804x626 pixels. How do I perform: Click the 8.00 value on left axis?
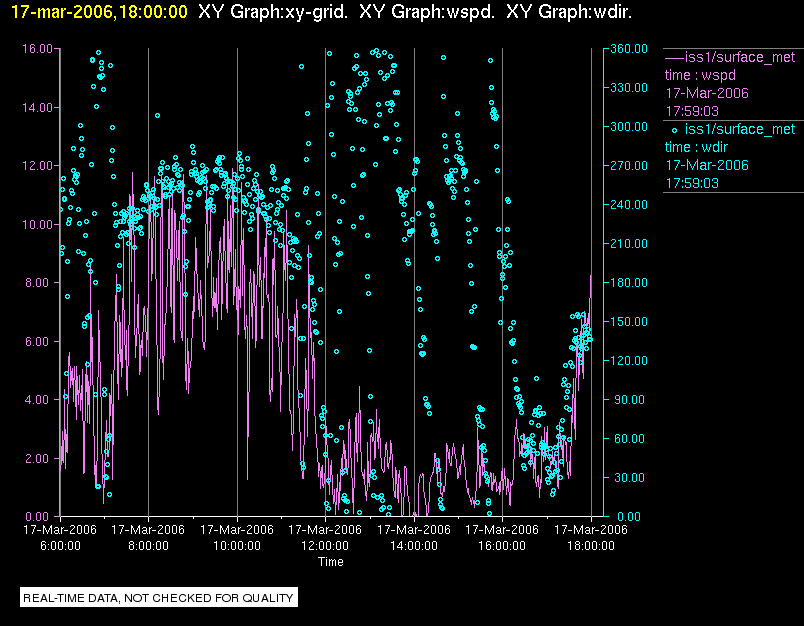pyautogui.click(x=38, y=282)
